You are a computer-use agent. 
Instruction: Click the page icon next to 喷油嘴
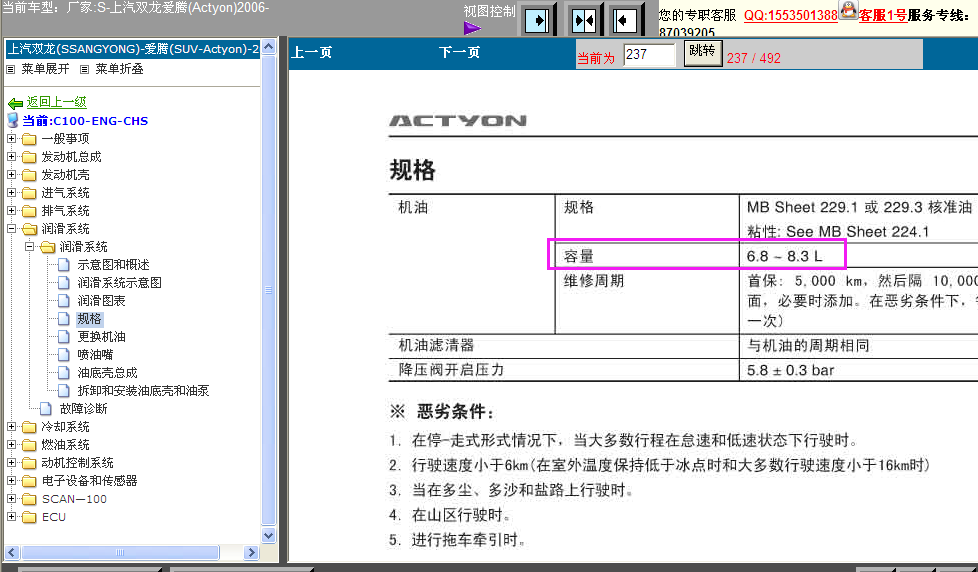[x=64, y=355]
